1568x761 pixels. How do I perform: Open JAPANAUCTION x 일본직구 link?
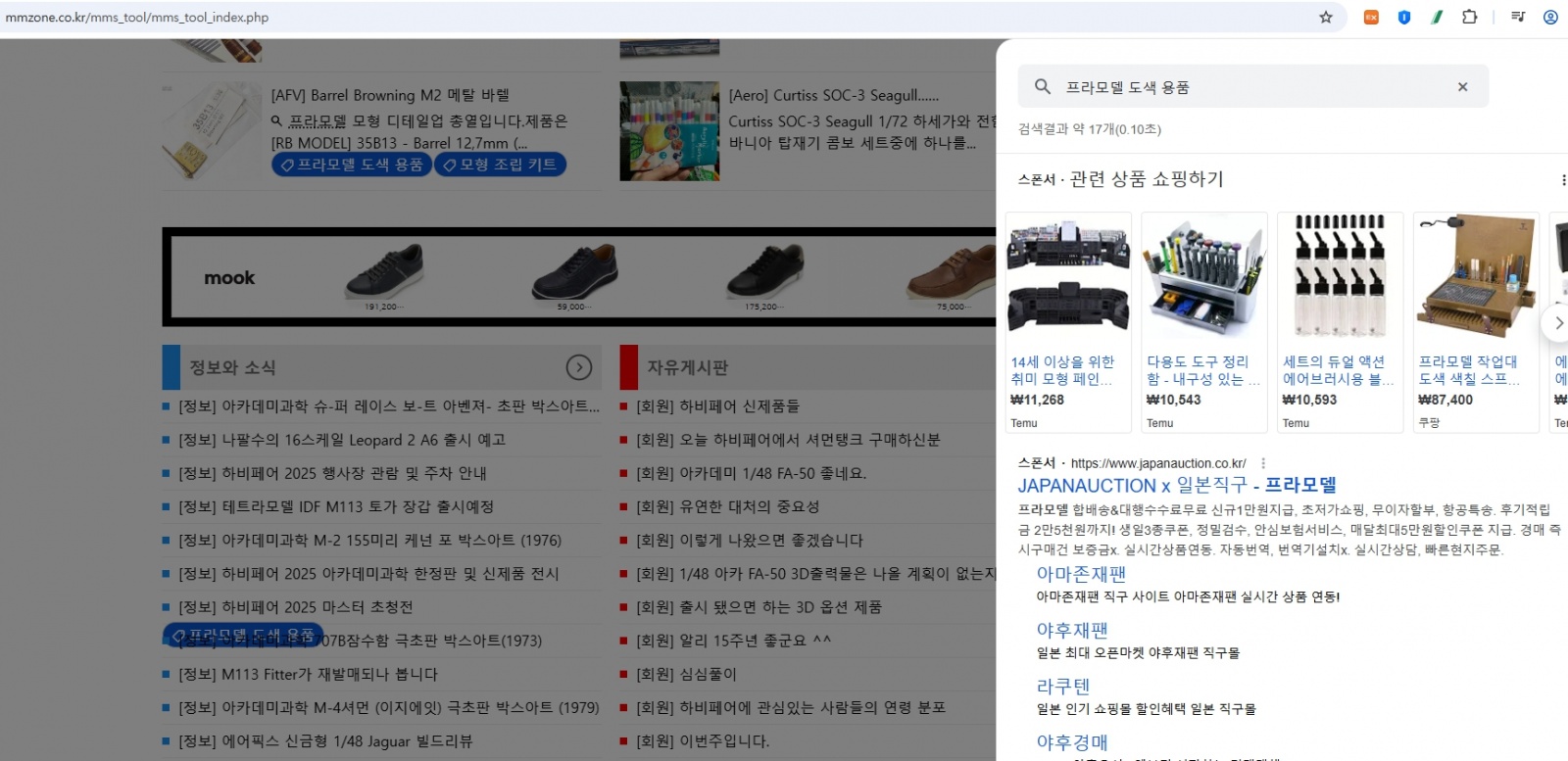1176,486
